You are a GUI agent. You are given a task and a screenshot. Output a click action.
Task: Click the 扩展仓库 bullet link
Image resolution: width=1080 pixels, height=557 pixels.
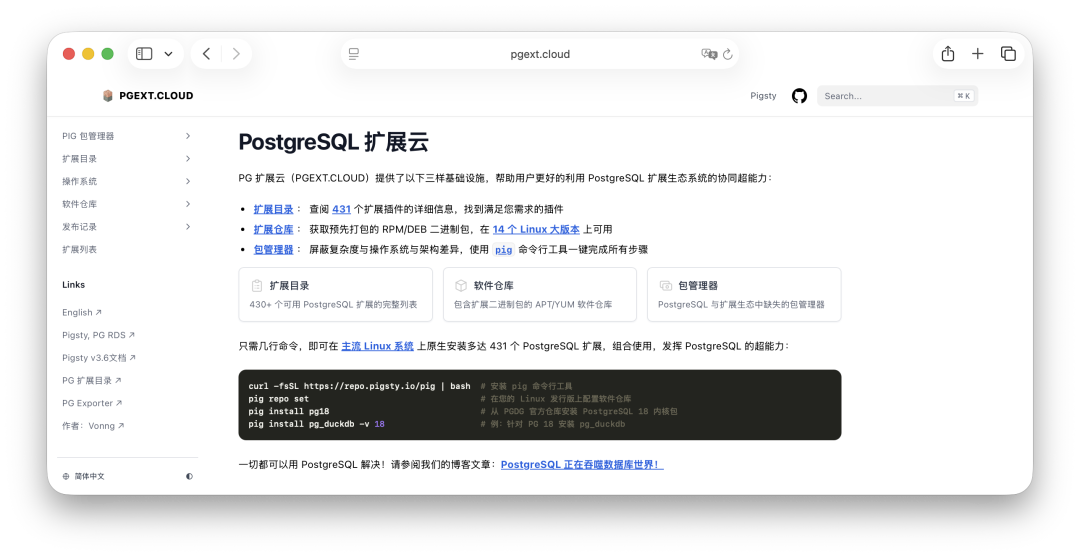click(273, 229)
